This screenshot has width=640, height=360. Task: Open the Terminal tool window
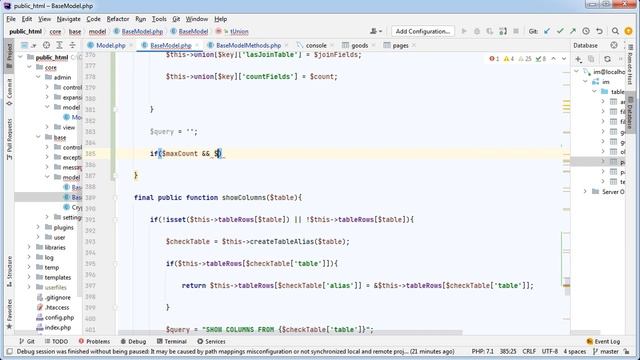click(171, 341)
